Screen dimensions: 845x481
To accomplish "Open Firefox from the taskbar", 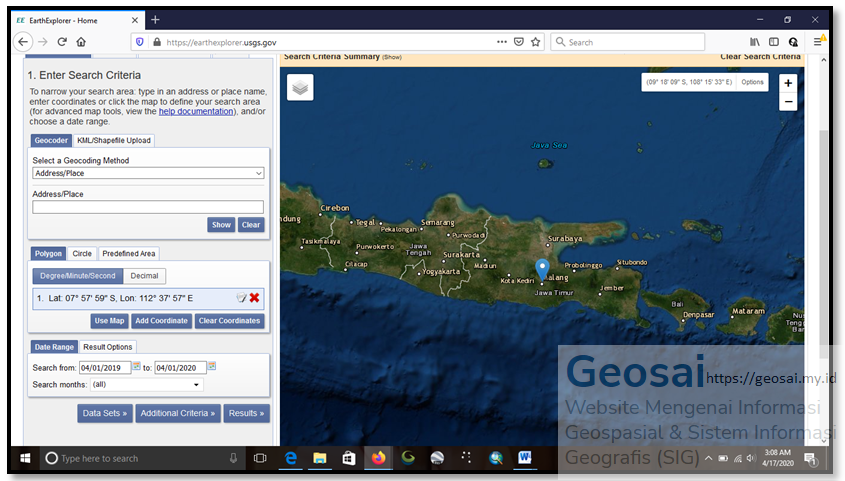I will 378,458.
